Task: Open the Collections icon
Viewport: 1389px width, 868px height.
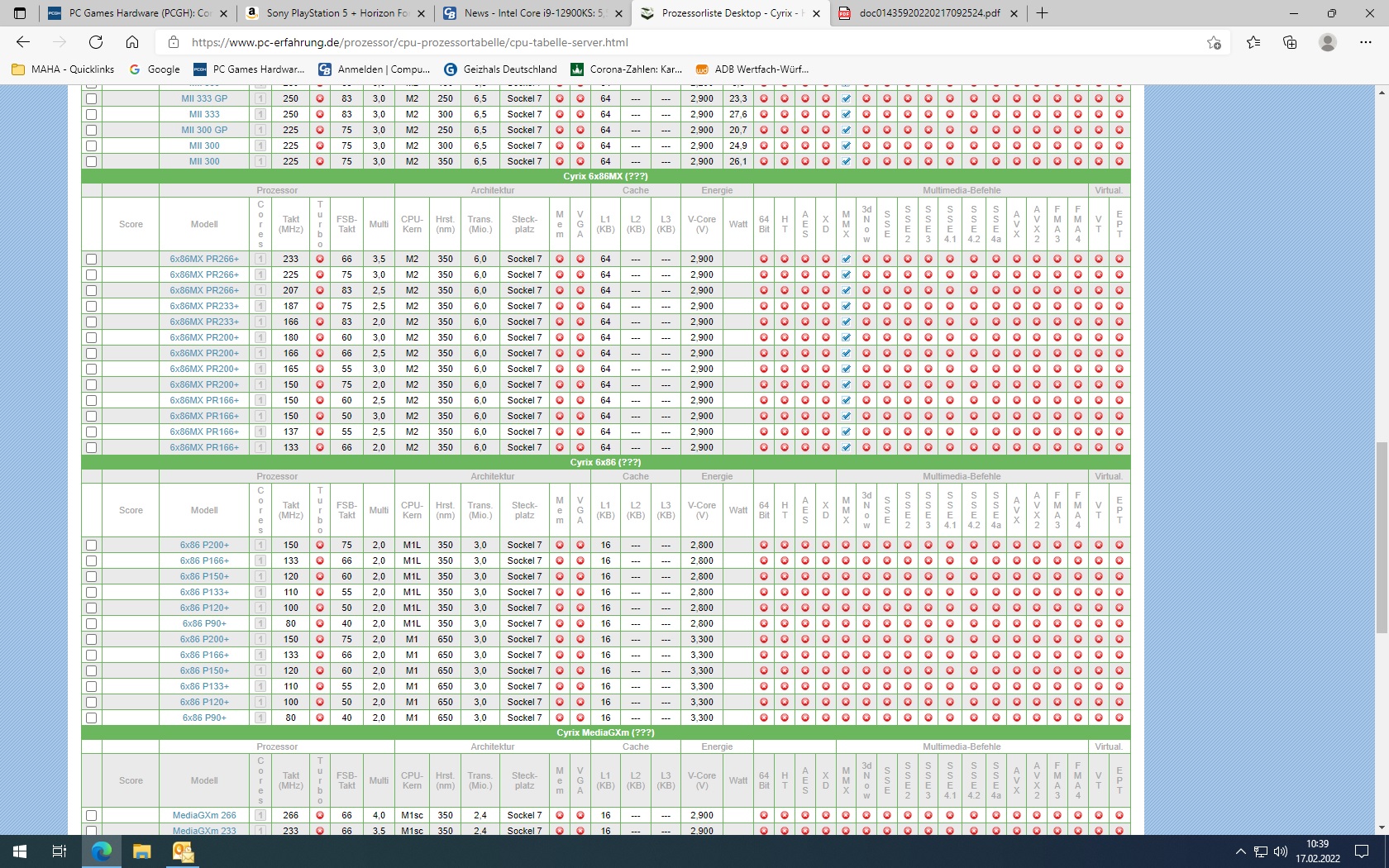Action: coord(1290,42)
